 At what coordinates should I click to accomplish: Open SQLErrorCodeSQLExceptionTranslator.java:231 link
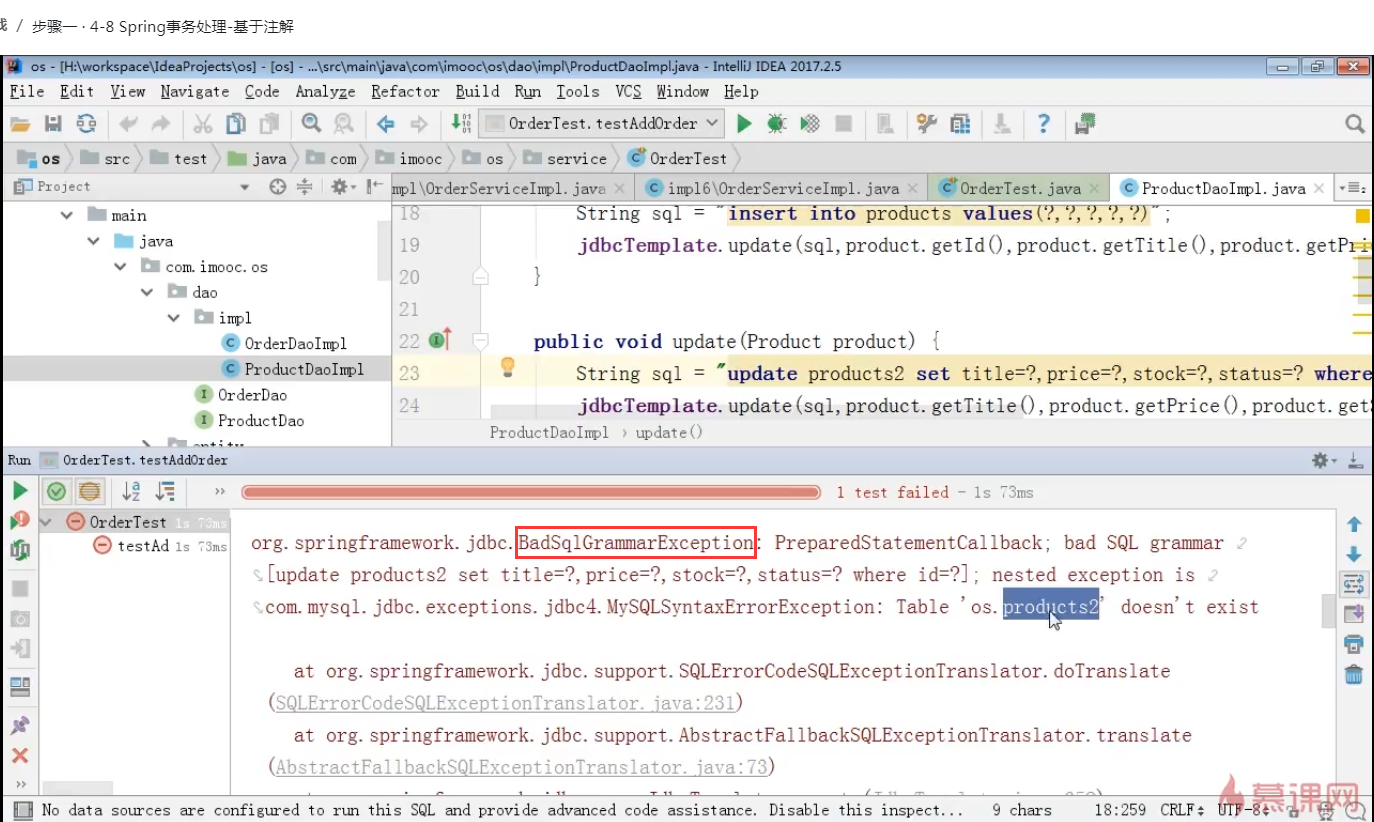pos(506,703)
